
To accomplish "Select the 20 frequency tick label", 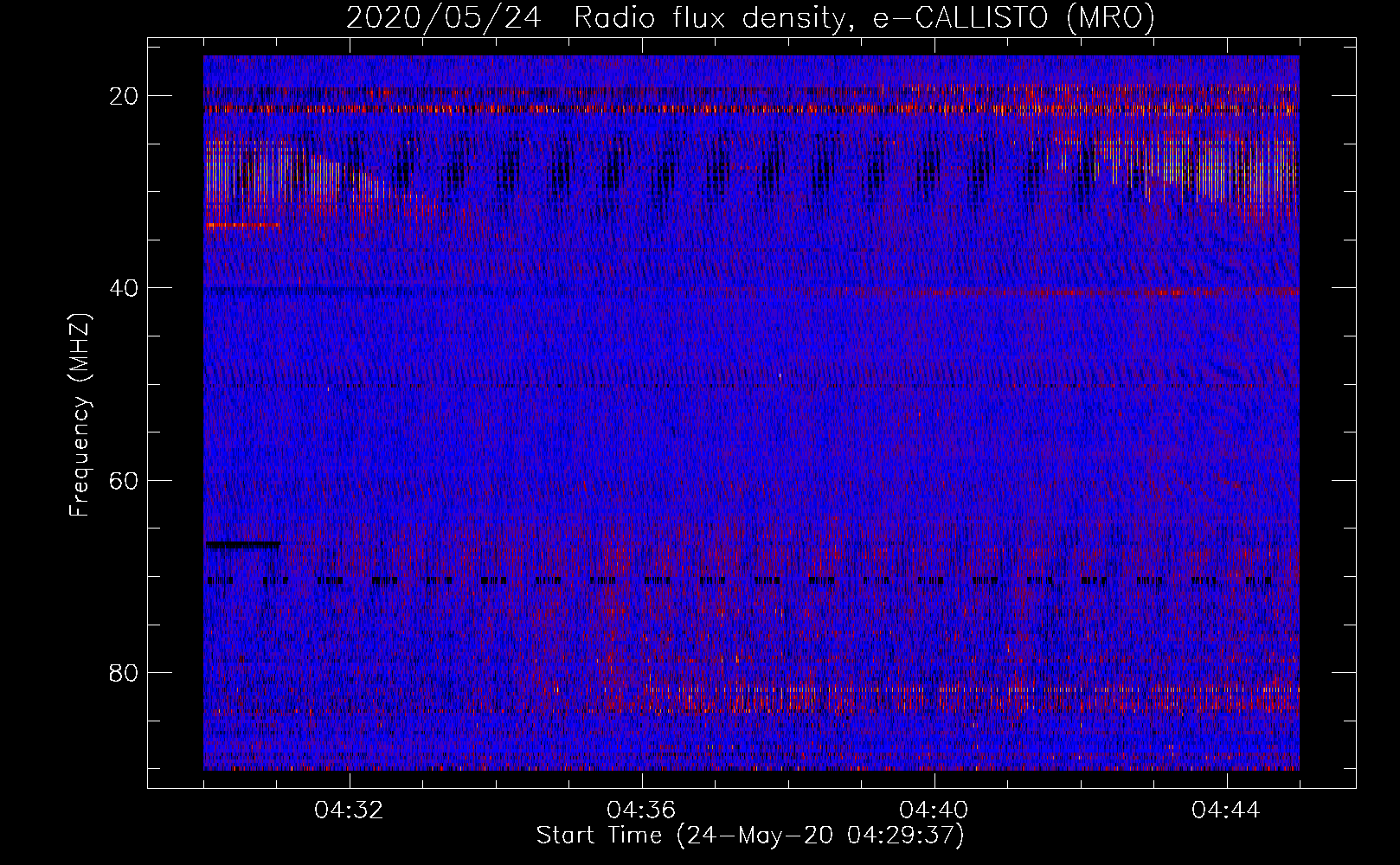I will pyautogui.click(x=124, y=95).
